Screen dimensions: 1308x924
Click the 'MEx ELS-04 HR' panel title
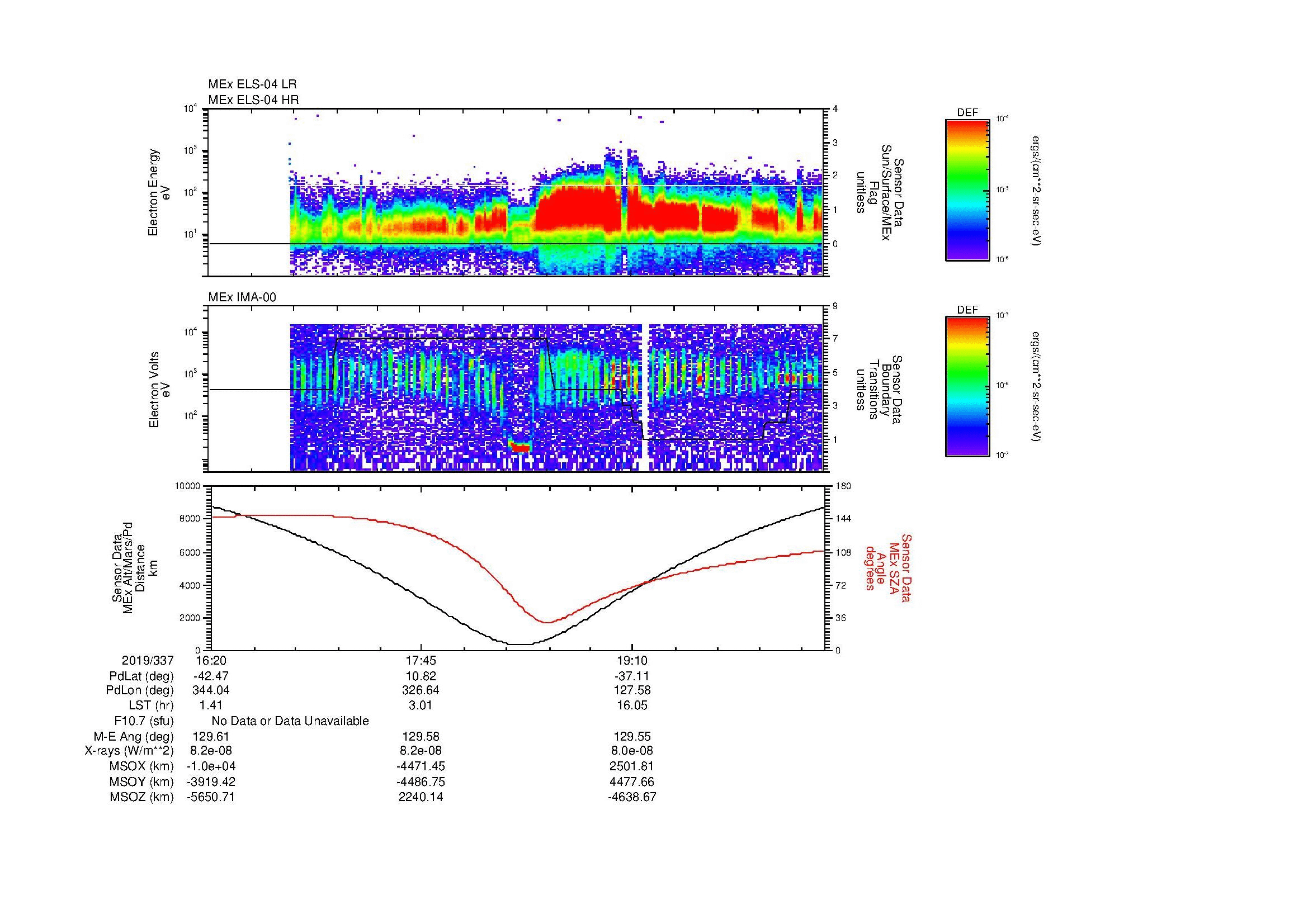click(x=253, y=99)
